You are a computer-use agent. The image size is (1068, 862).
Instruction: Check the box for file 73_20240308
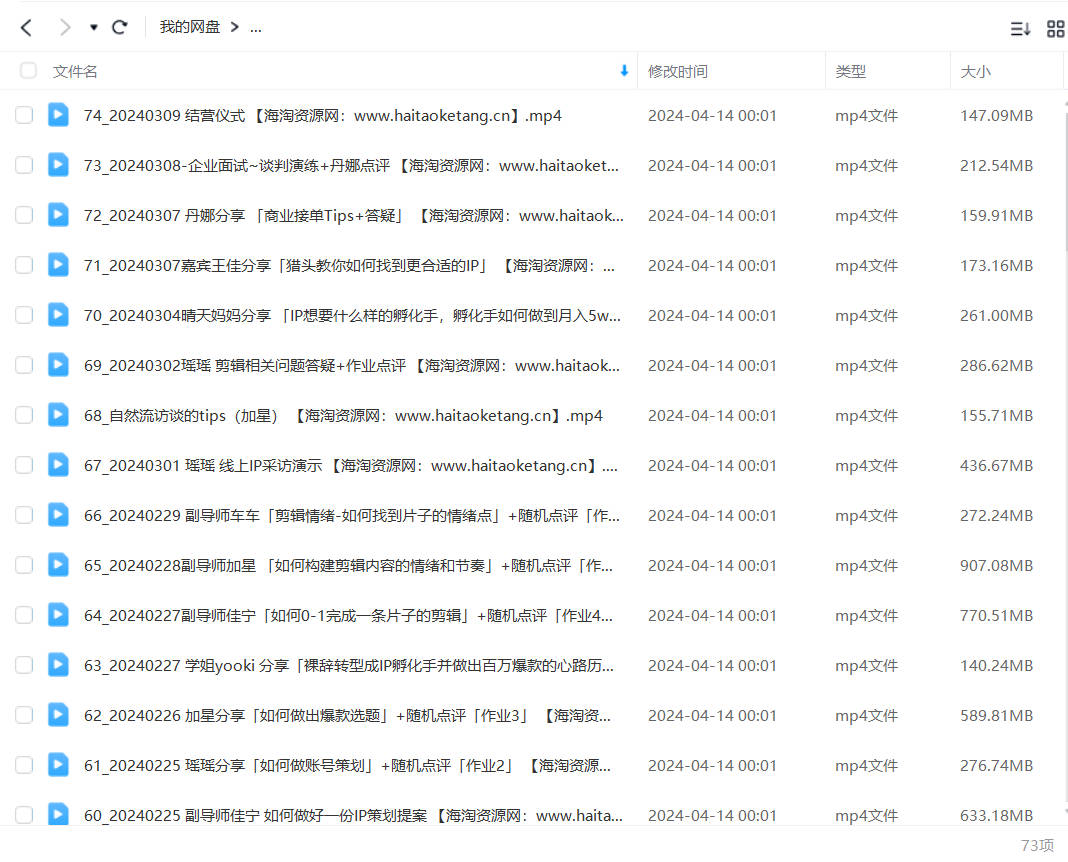coord(24,165)
